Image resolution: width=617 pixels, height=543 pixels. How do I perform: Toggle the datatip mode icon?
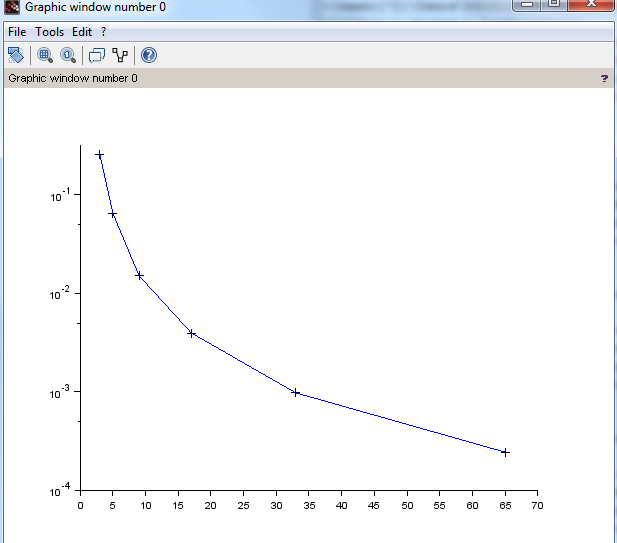tap(97, 55)
